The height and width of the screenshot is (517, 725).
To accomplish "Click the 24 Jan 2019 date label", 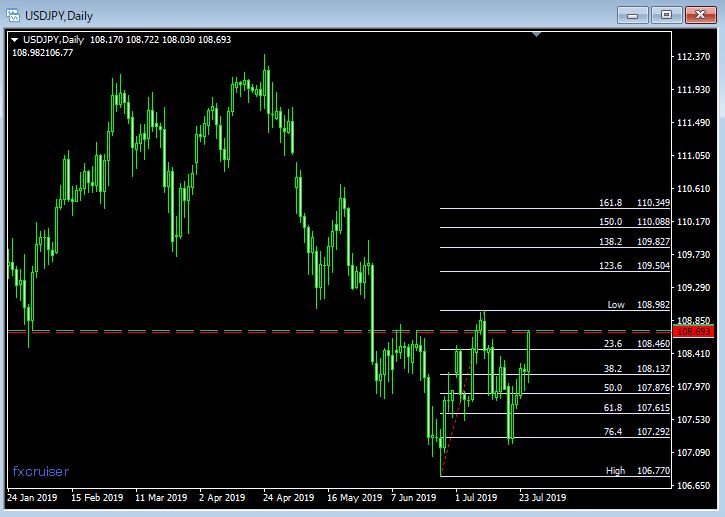I will [x=32, y=498].
